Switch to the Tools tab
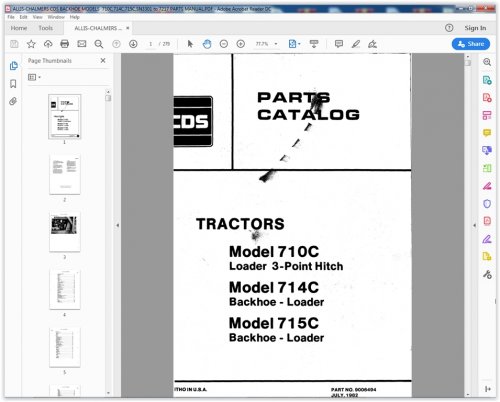Image resolution: width=500 pixels, height=402 pixels. click(46, 28)
